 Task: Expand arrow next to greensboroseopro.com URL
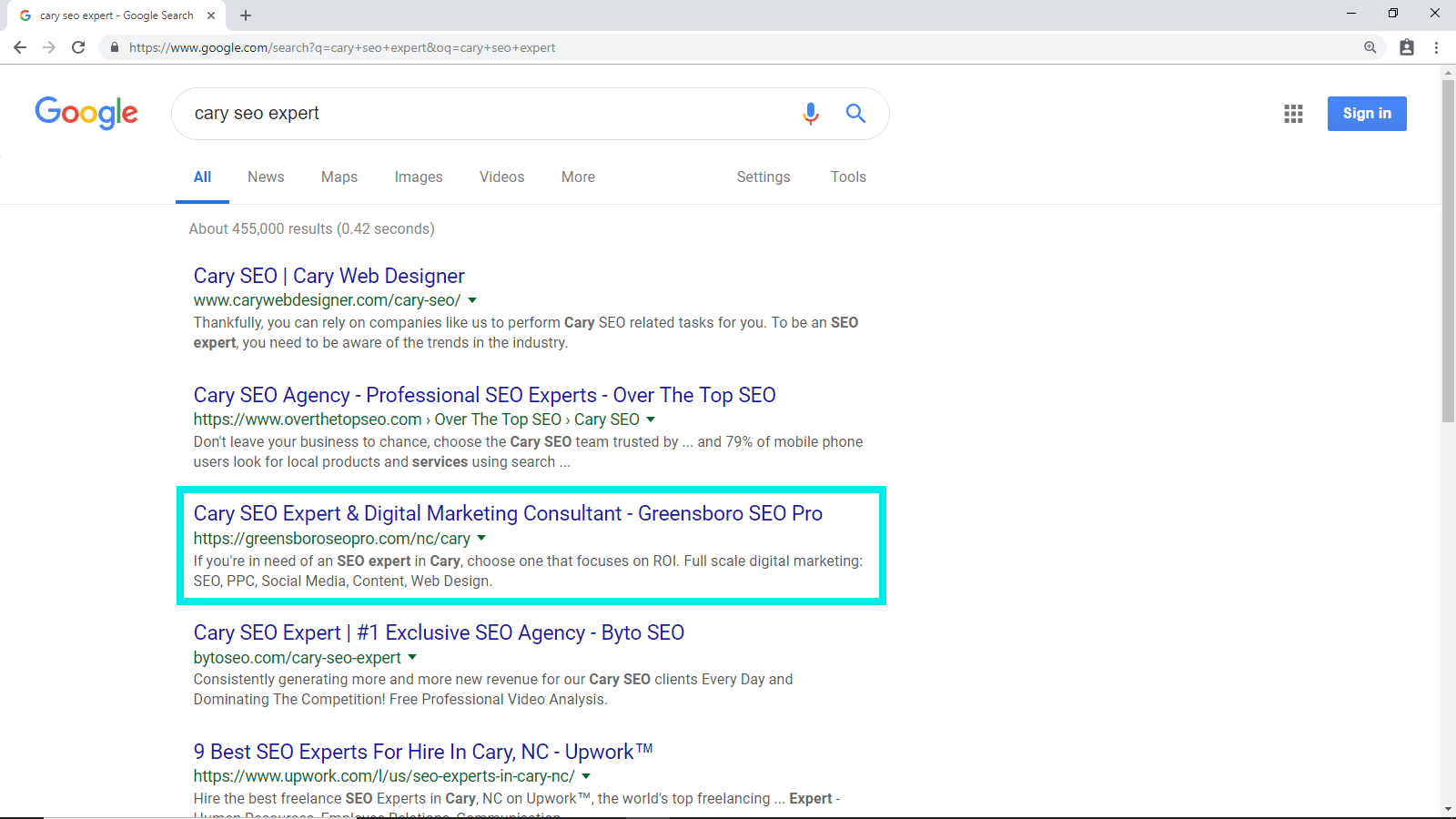481,539
